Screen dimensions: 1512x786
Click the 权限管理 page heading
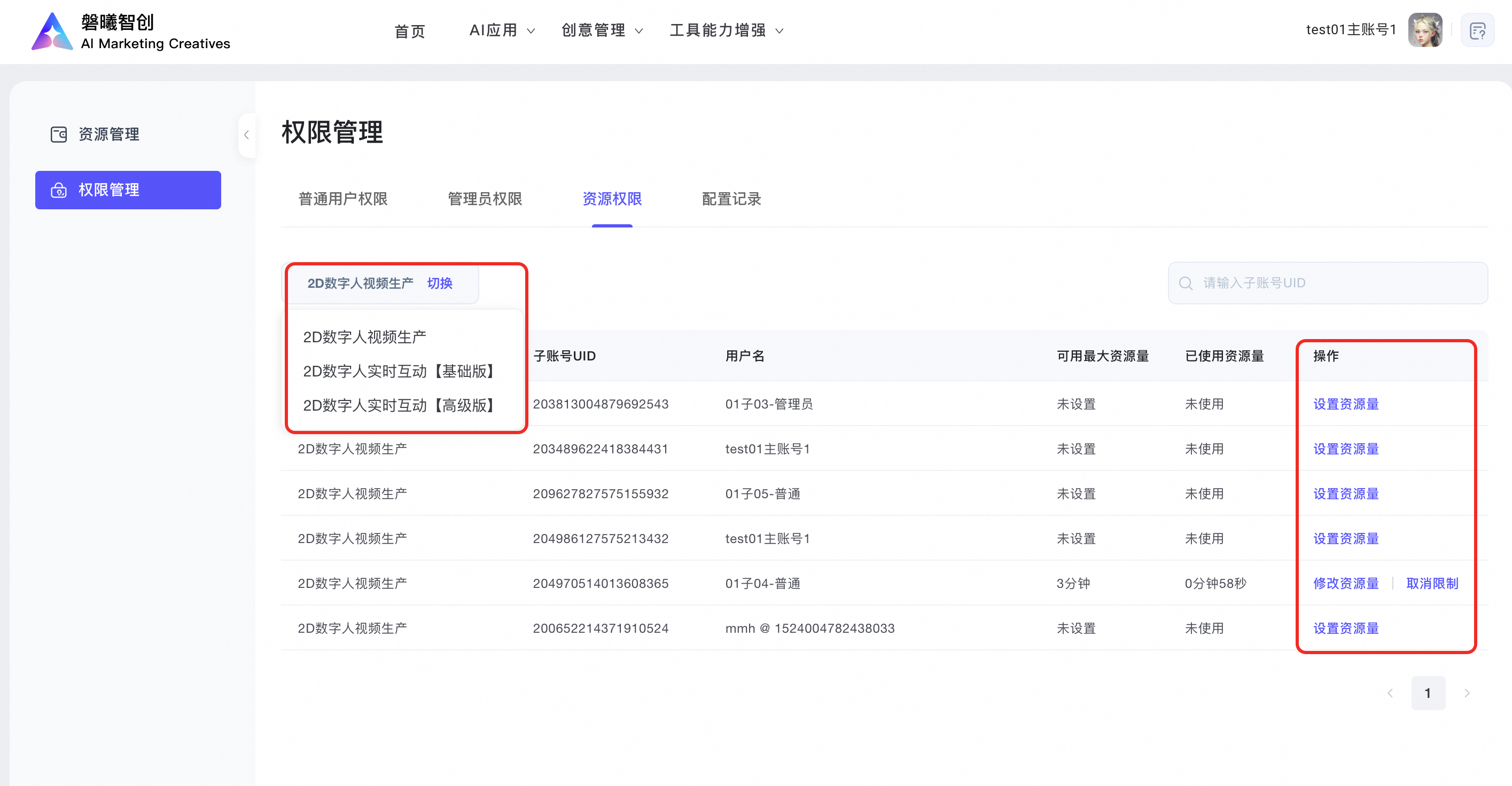pyautogui.click(x=332, y=132)
